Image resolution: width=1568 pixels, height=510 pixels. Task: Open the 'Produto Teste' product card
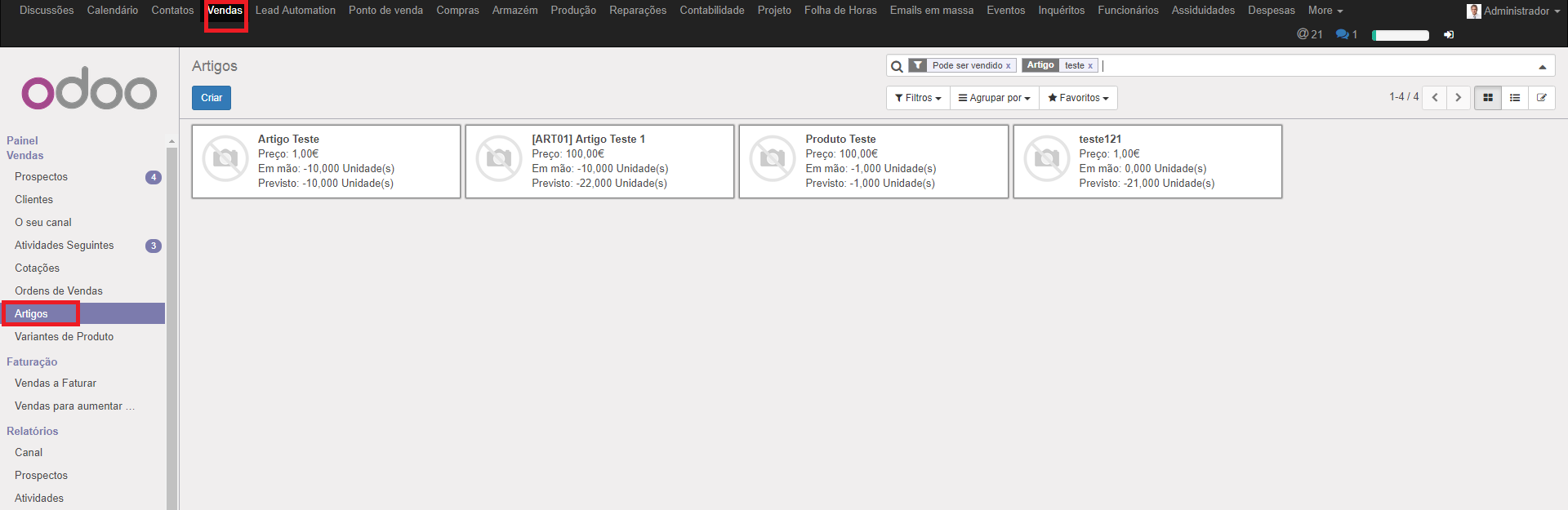pos(873,161)
